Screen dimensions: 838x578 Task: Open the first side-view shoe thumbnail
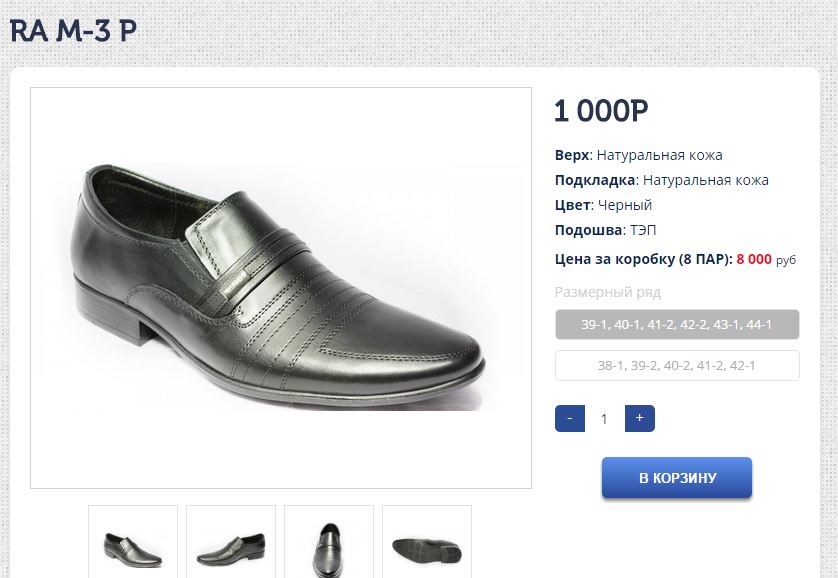pyautogui.click(x=133, y=545)
